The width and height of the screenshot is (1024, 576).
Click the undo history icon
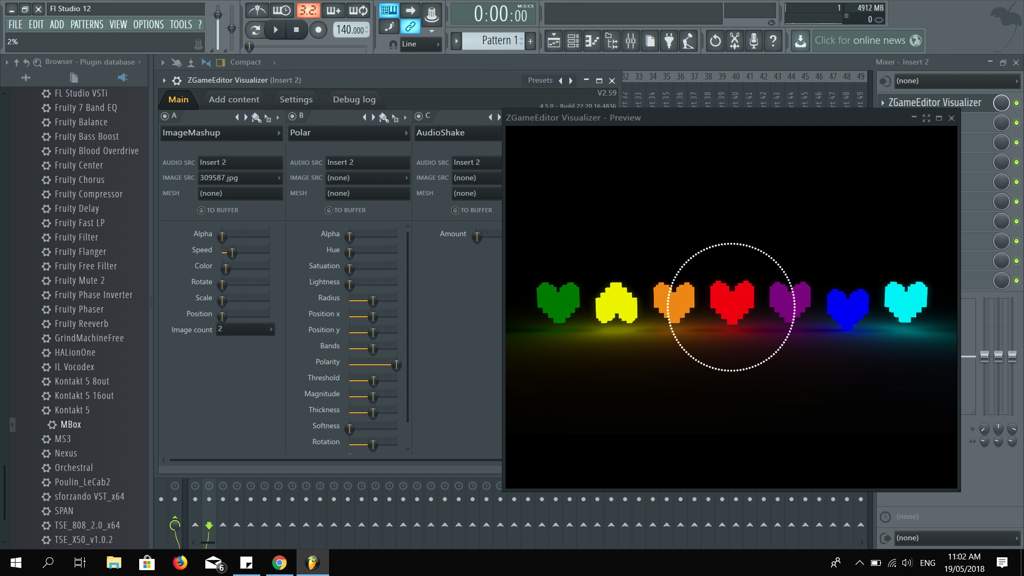(x=715, y=41)
